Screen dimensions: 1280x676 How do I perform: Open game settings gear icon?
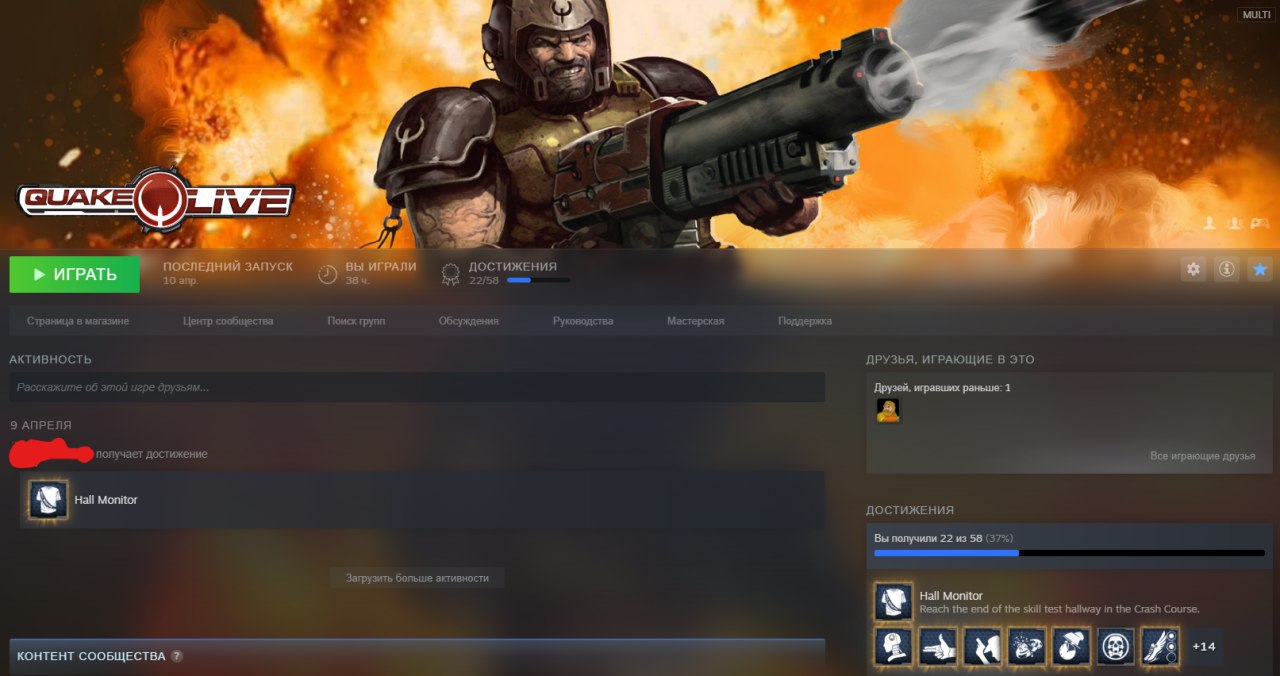[1193, 269]
